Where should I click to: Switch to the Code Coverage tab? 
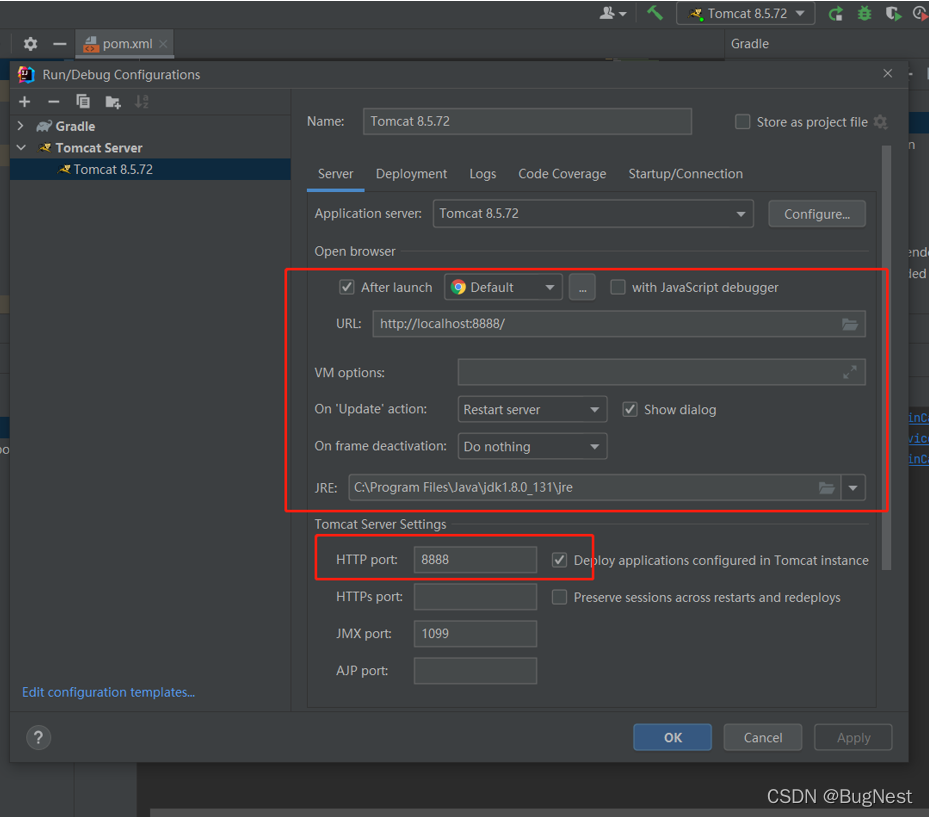click(x=562, y=174)
